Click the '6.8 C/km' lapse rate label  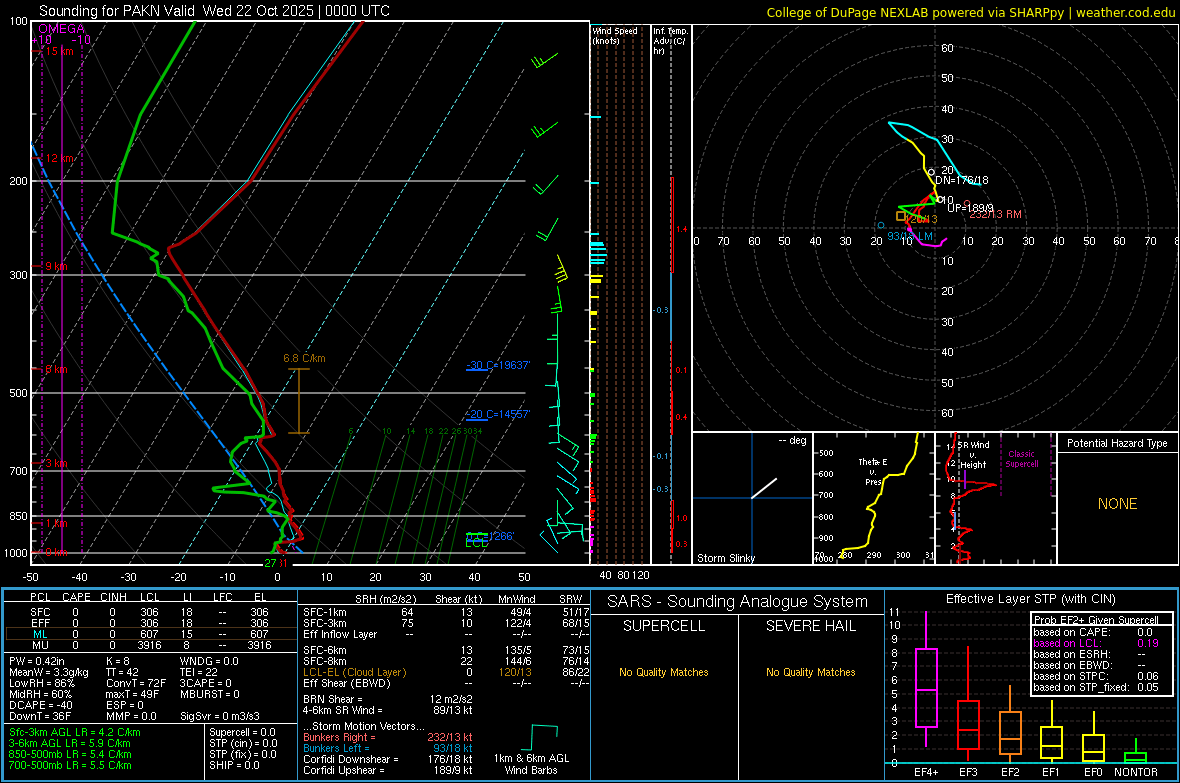coord(304,358)
